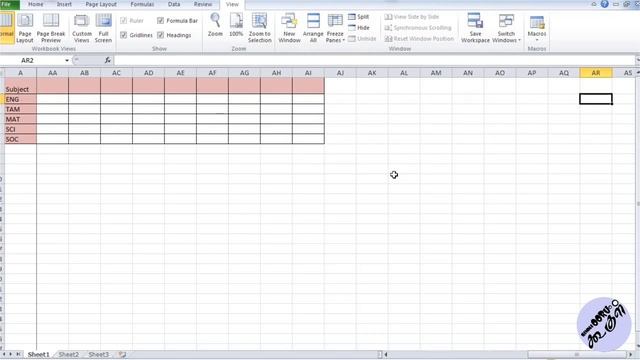Expand the Freeze Panes dropdown

pos(335,37)
